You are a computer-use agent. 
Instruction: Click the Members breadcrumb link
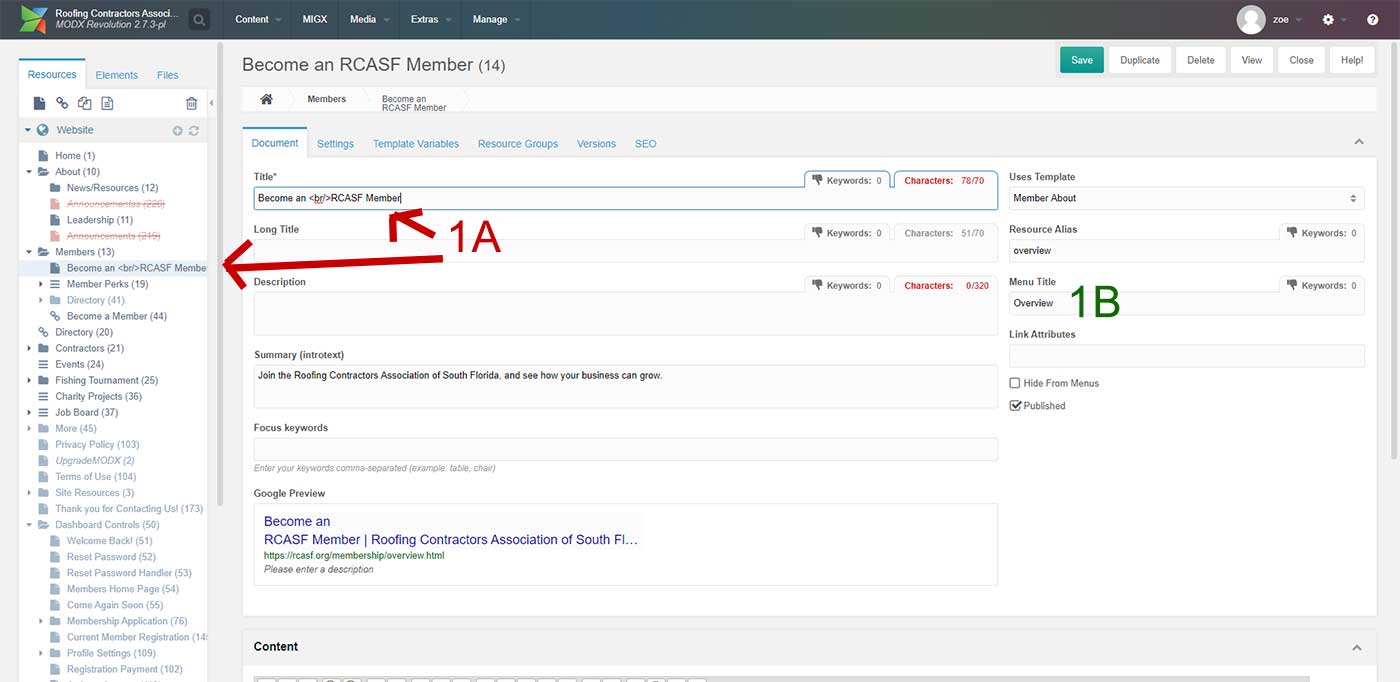coord(327,99)
